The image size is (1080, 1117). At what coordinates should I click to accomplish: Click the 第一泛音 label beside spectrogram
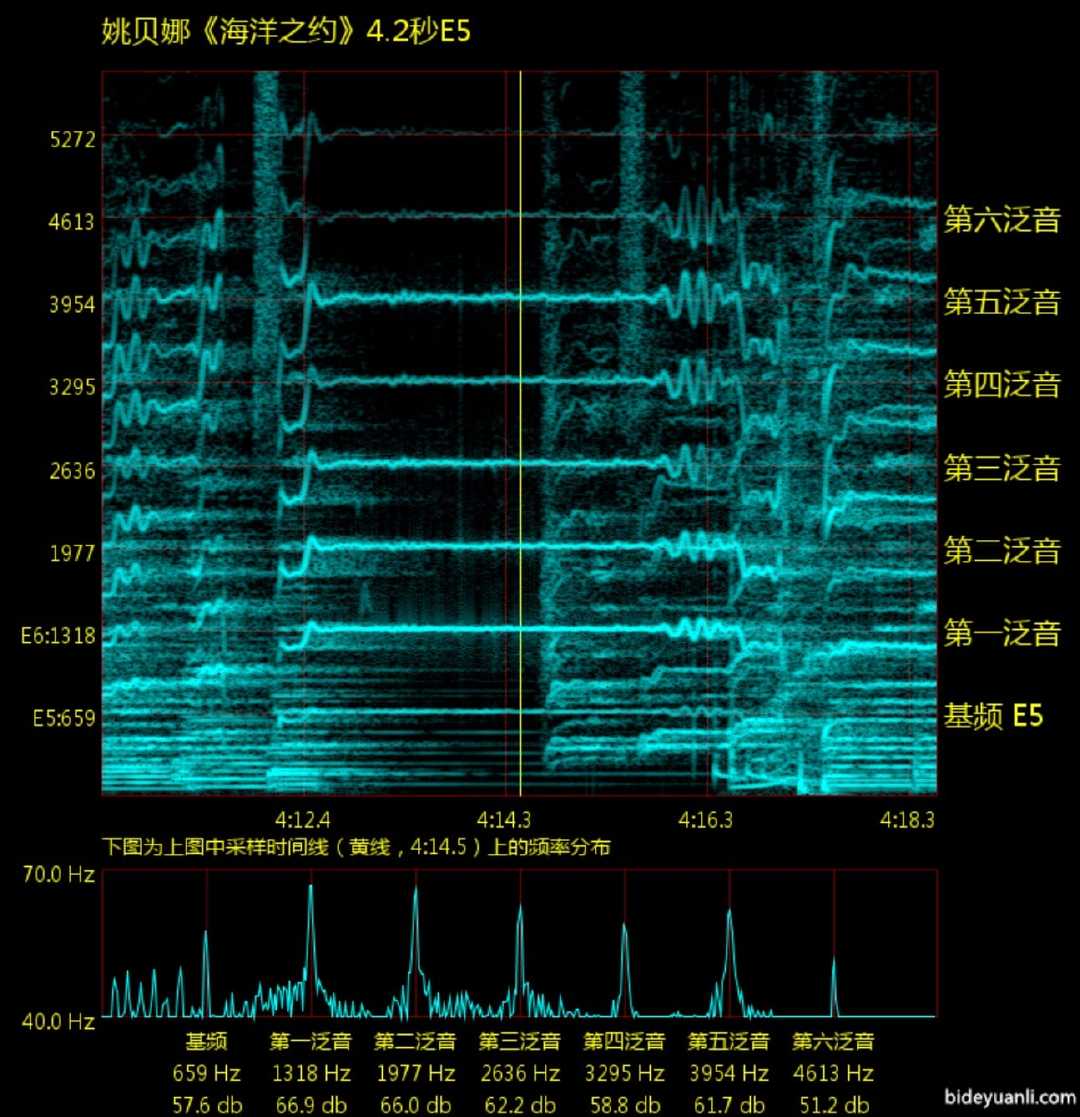click(x=1002, y=633)
